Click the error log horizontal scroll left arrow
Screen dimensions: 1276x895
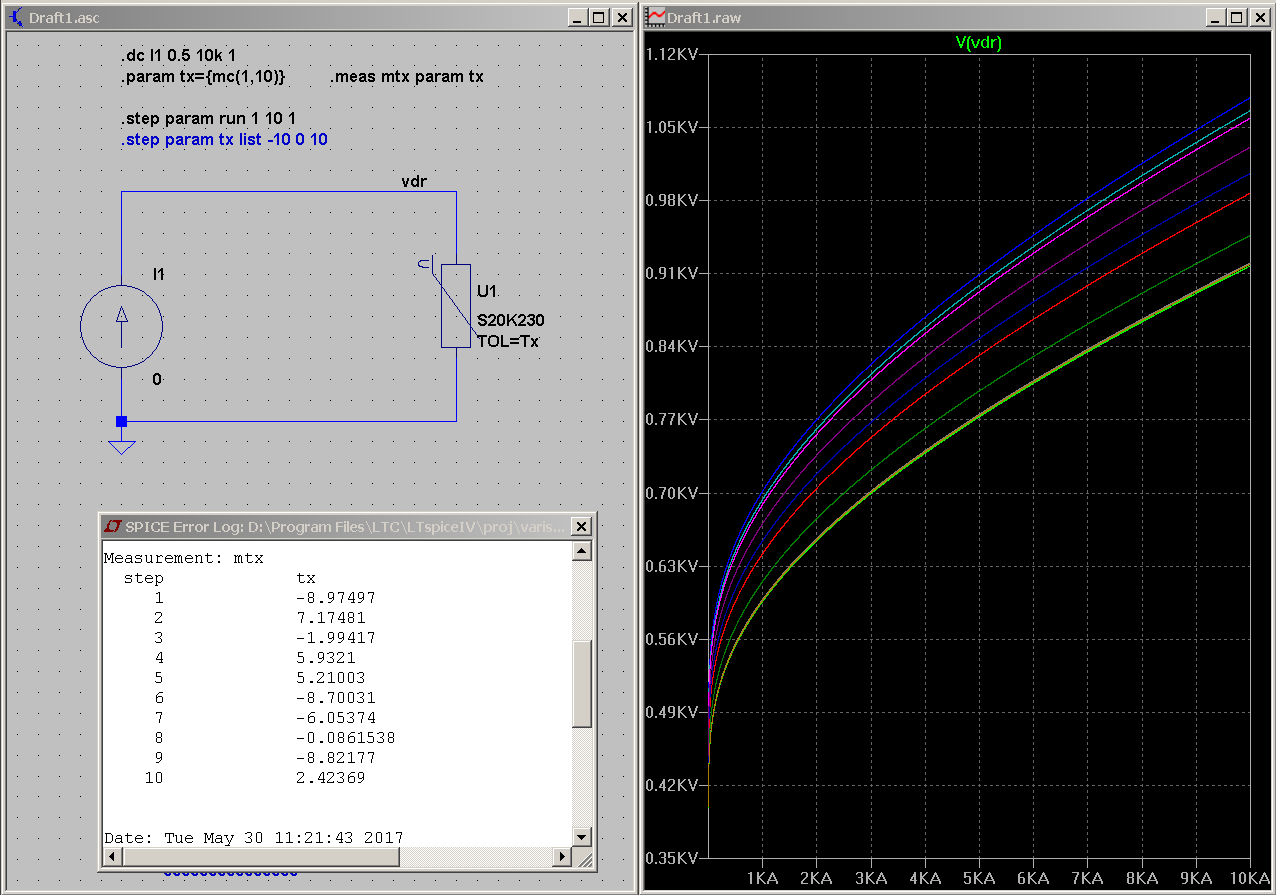(x=113, y=857)
